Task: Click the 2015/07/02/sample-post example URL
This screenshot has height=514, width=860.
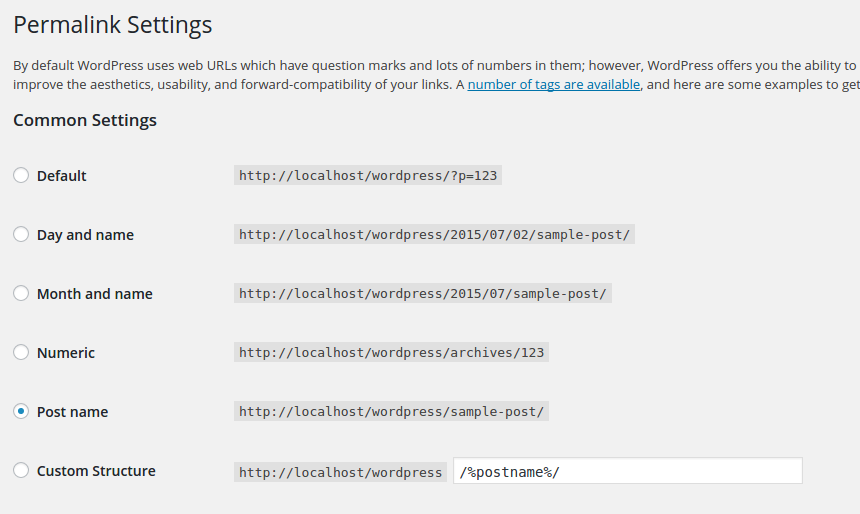Action: pos(434,234)
